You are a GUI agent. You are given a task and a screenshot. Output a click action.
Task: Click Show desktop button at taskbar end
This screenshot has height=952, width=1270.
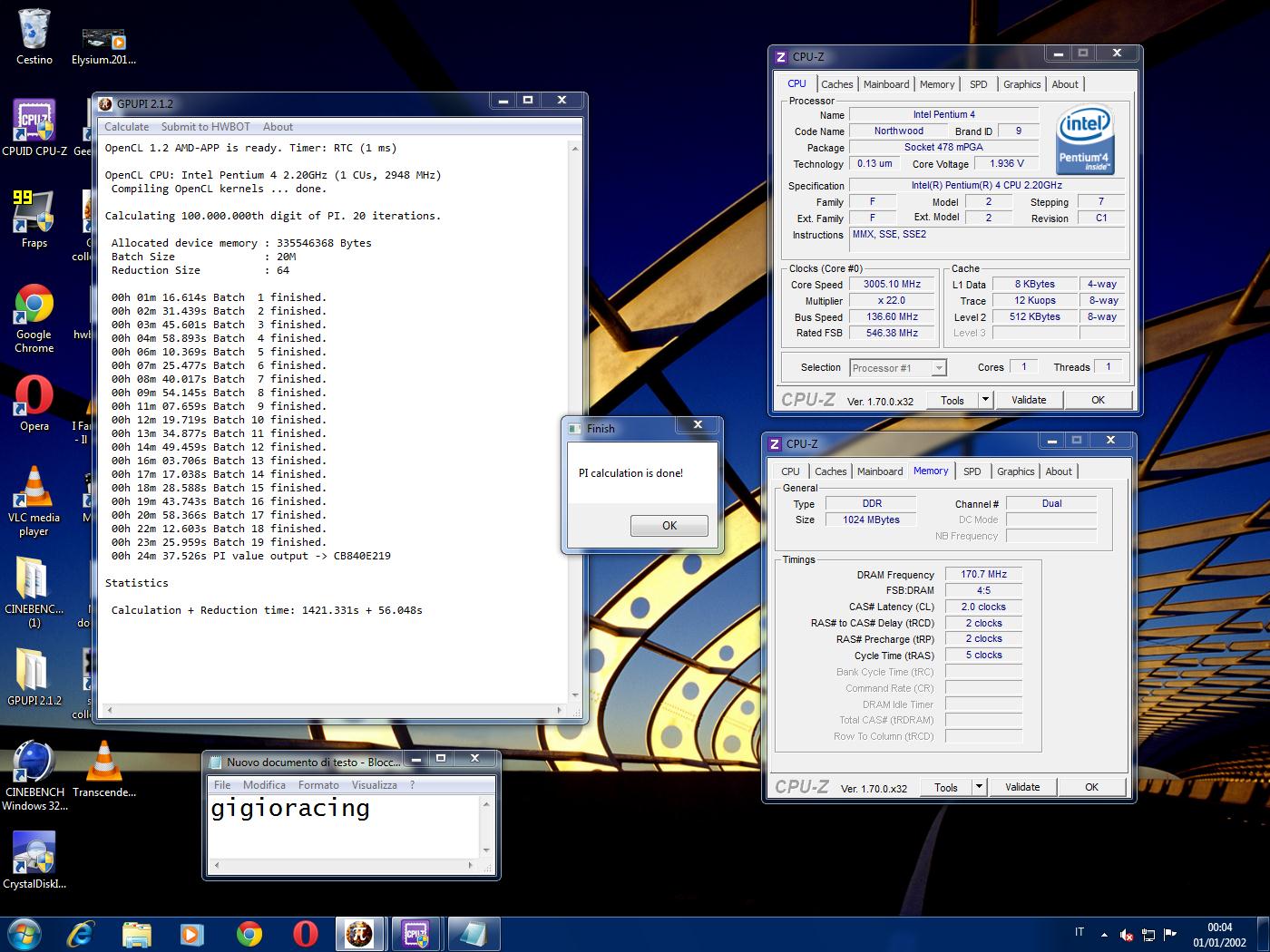(x=1263, y=934)
